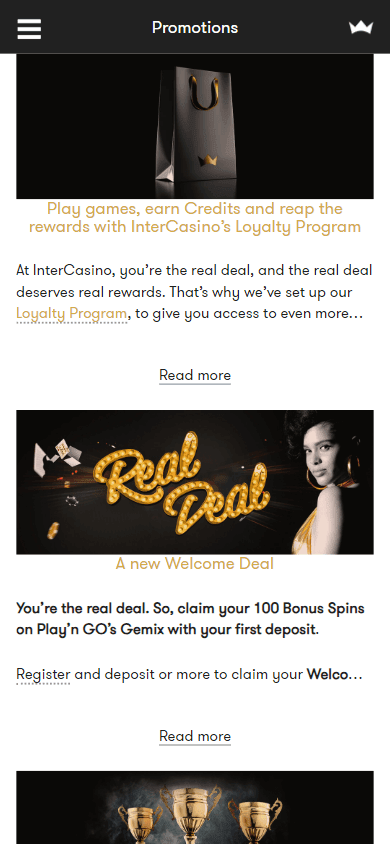Click the truncated bold Welco… text
The image size is (390, 844).
pos(335,674)
